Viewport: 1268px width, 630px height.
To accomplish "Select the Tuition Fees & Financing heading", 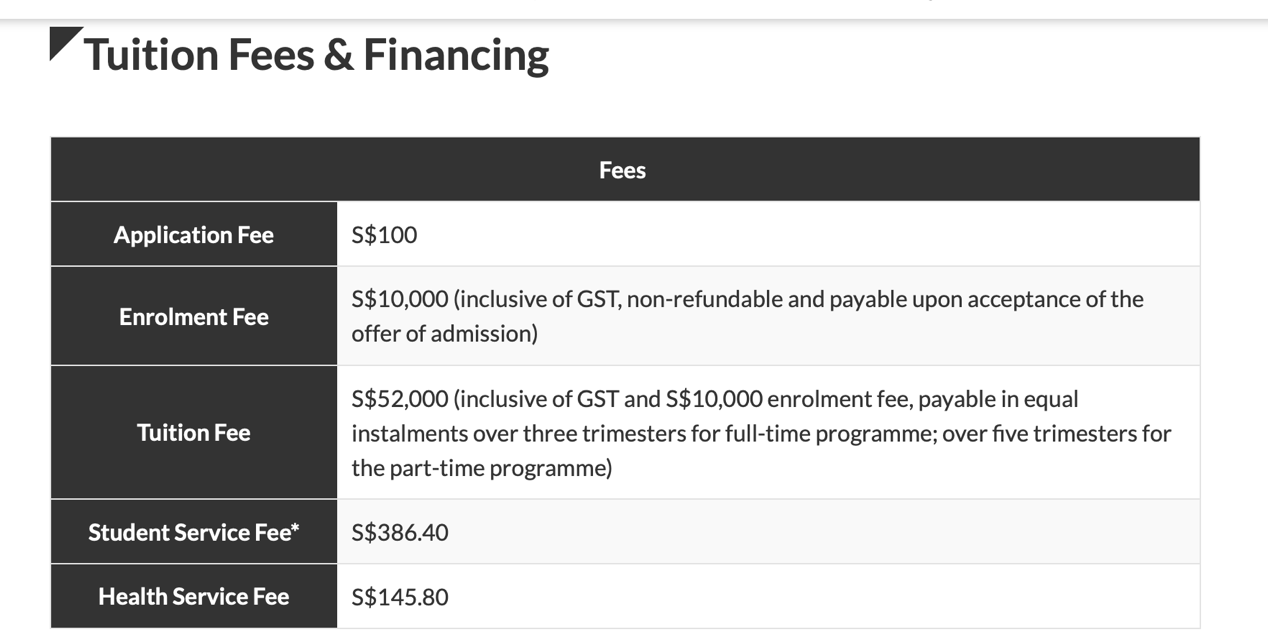I will [316, 54].
